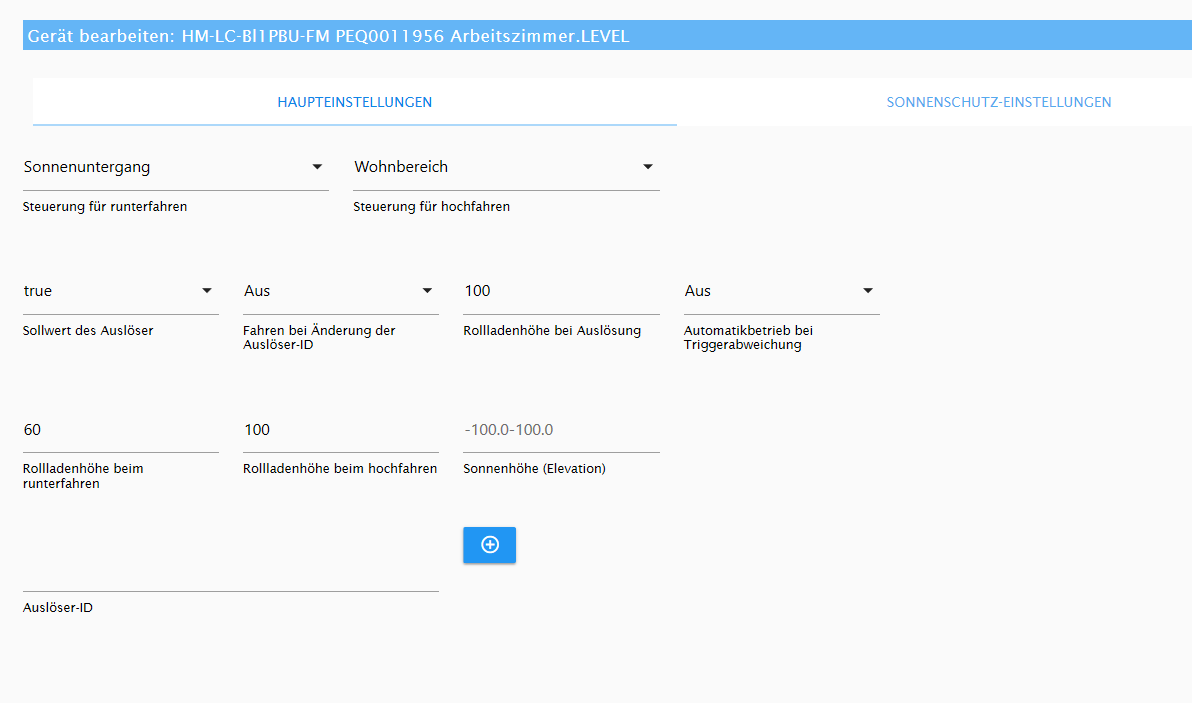The height and width of the screenshot is (703, 1192).
Task: Open the Sonnenschutz-Einstellungen tab
Action: pyautogui.click(x=998, y=102)
